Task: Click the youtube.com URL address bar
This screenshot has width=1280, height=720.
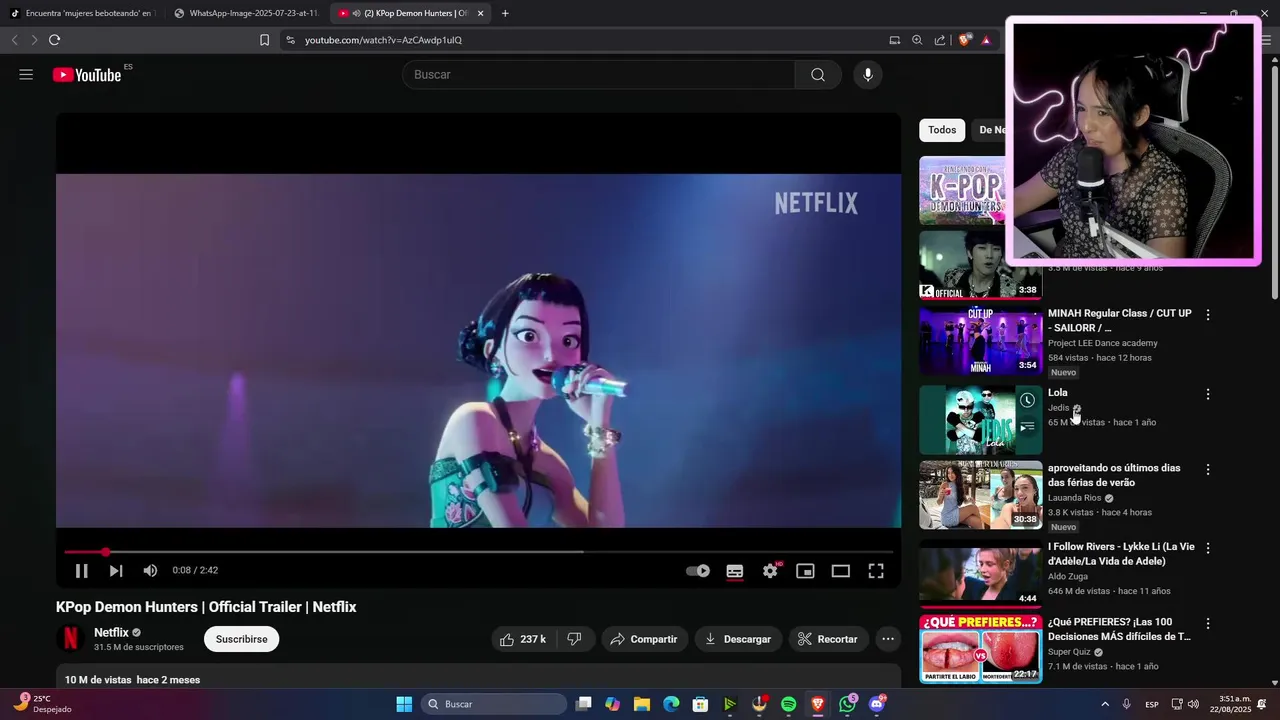Action: point(583,40)
